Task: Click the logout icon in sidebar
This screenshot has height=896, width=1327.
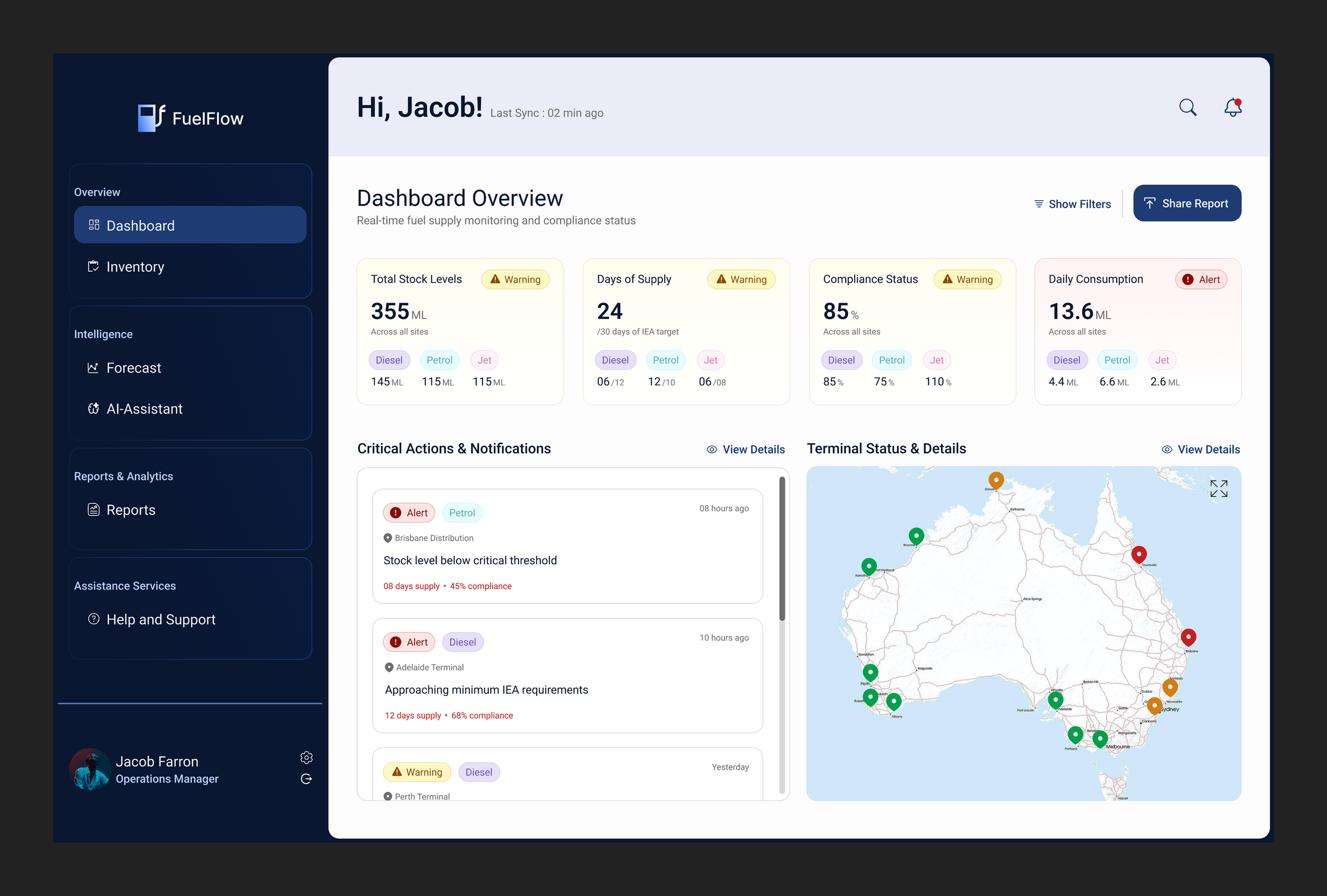Action: 306,779
